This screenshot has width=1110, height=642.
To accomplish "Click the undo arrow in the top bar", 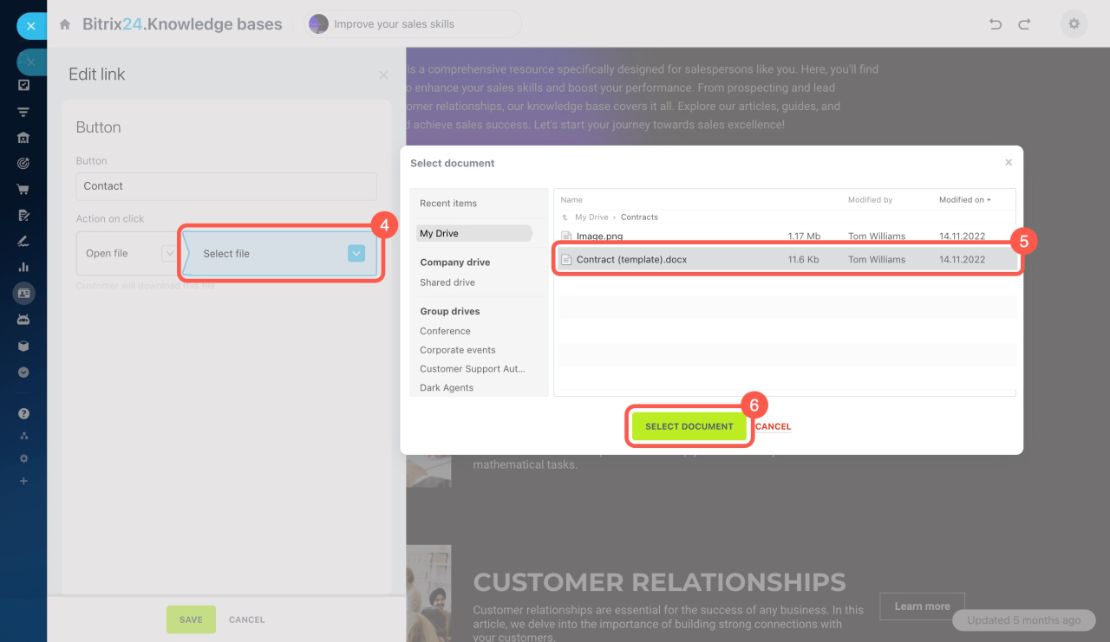I will tap(995, 24).
